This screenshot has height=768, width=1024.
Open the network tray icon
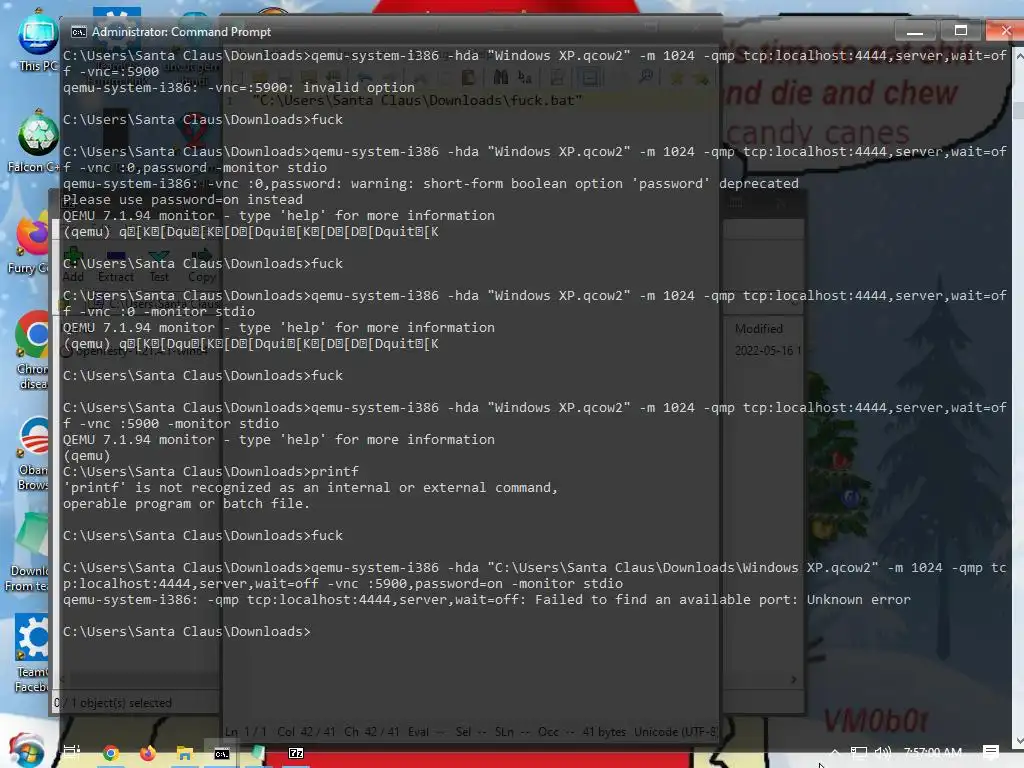[x=858, y=752]
